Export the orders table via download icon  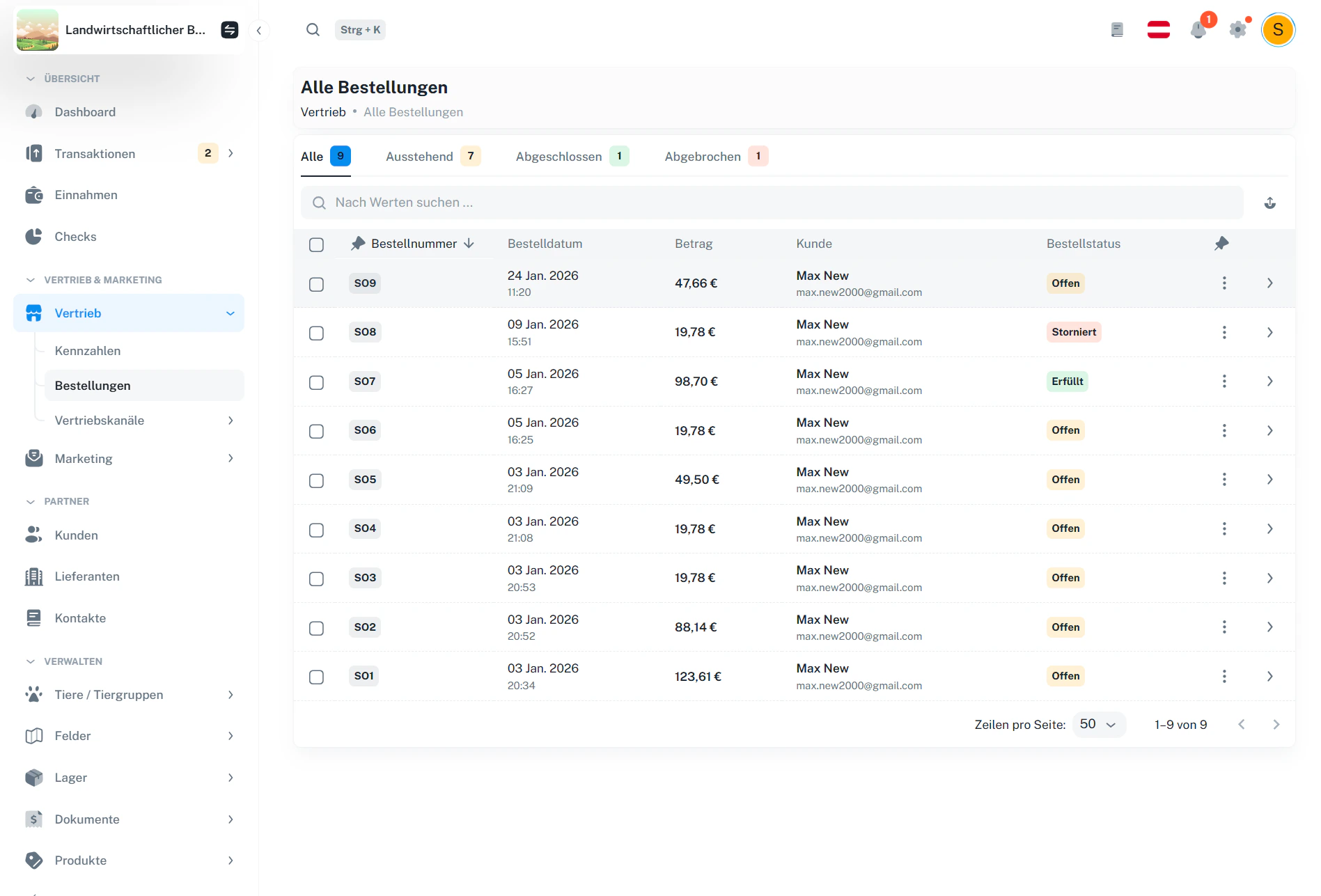point(1269,203)
